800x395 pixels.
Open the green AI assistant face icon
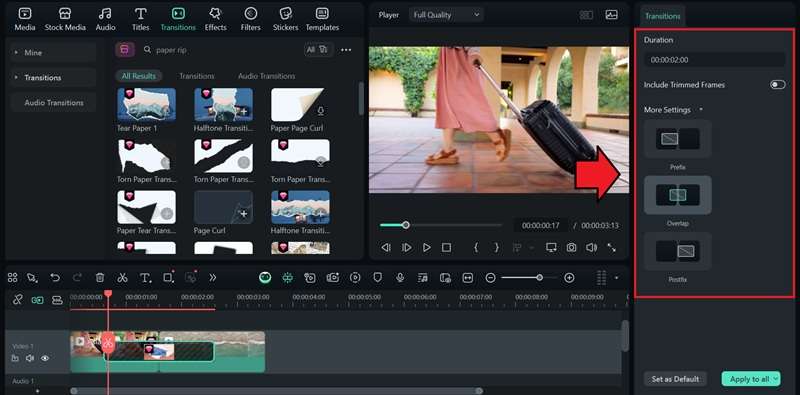pos(265,278)
